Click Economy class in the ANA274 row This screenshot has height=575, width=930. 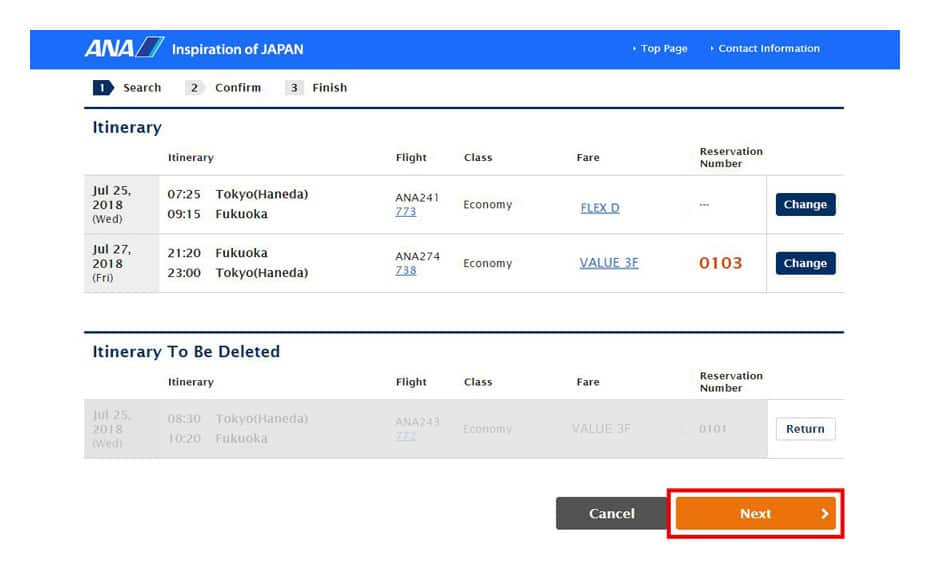click(x=488, y=263)
